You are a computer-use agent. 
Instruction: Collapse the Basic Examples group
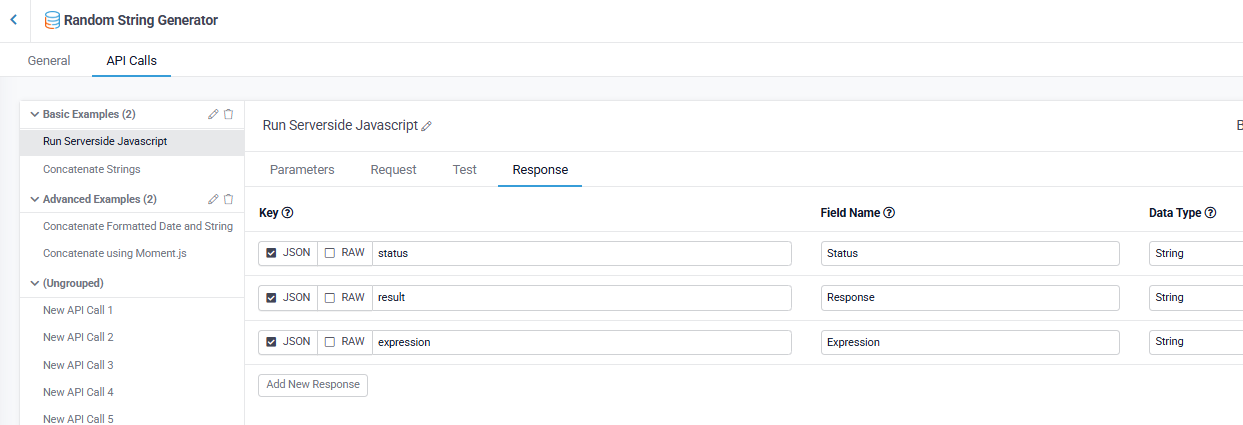pyautogui.click(x=35, y=115)
